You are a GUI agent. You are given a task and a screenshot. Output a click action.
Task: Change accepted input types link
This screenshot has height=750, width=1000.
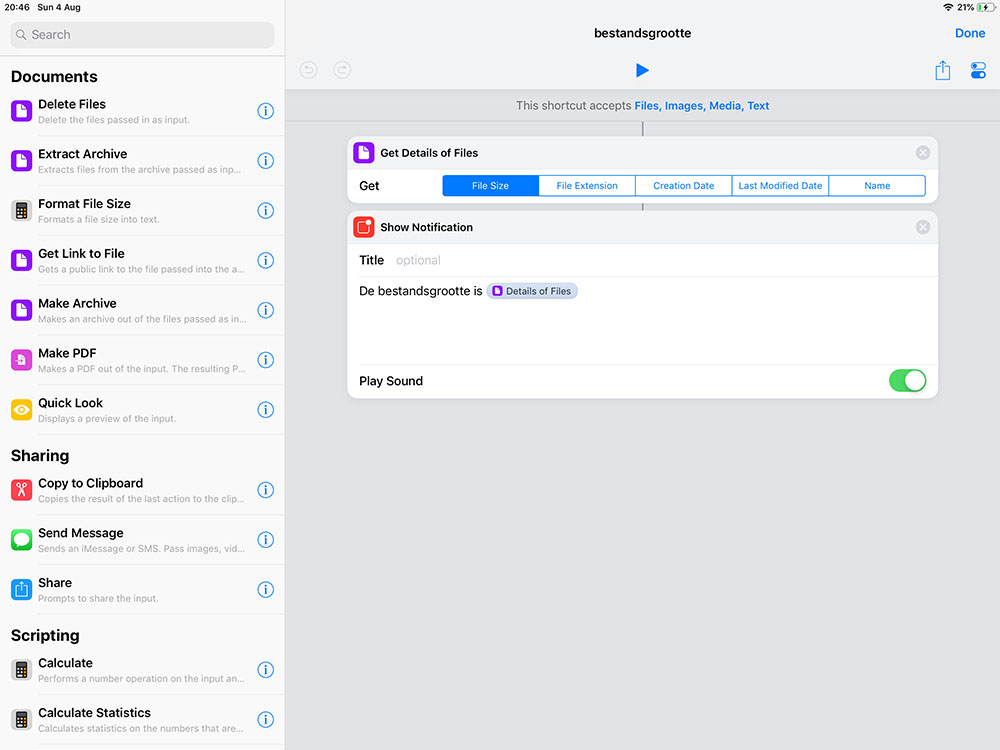pos(701,106)
